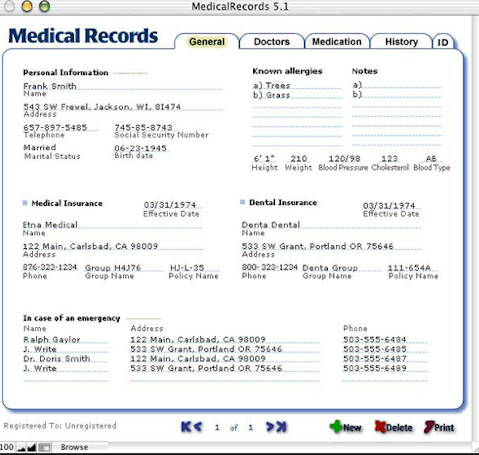Screen dimensions: 479x455
Task: Click the yellow minimize window button
Action: pyautogui.click(x=27, y=6)
